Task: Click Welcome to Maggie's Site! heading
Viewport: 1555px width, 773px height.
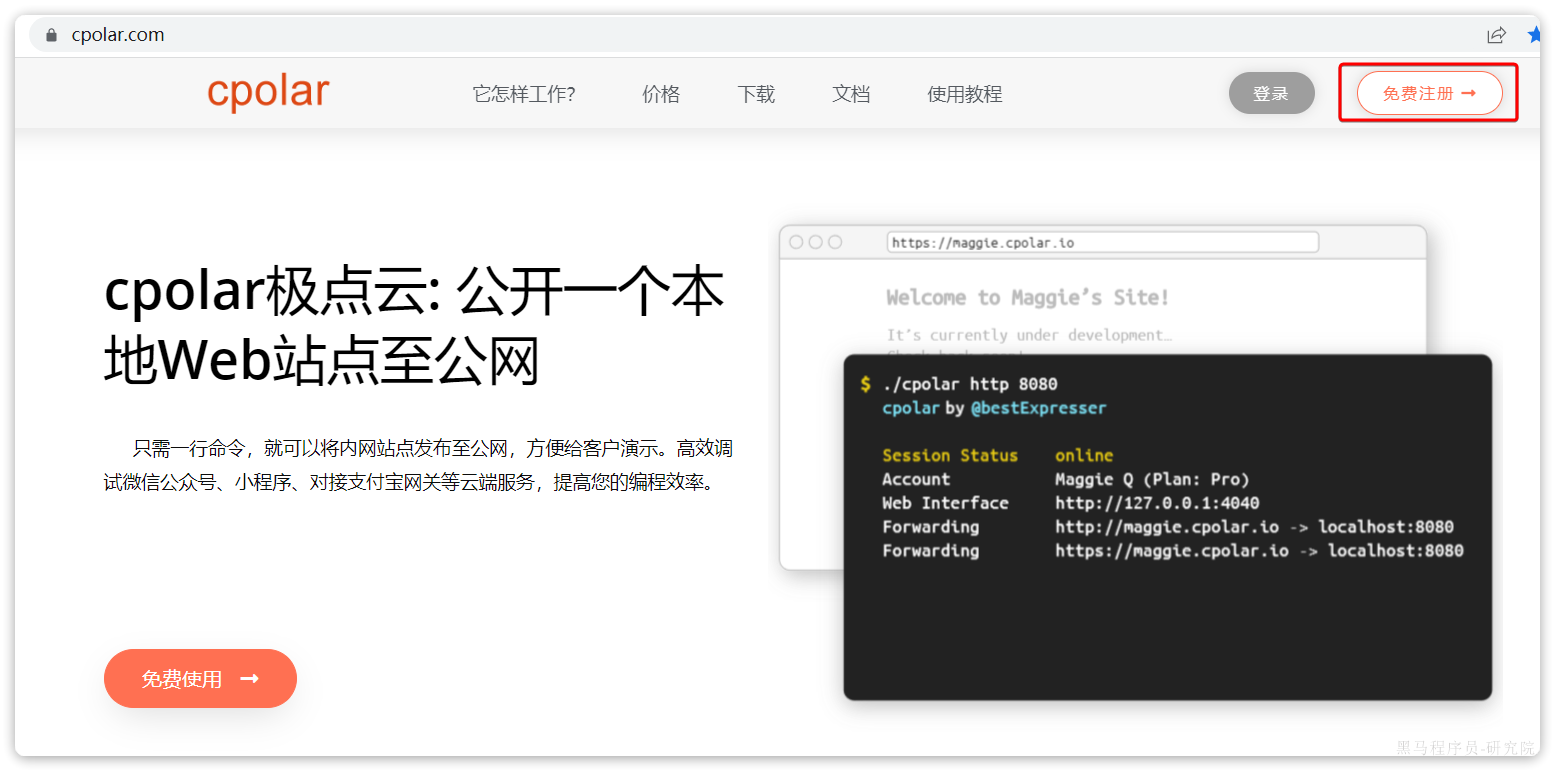Action: click(x=1028, y=297)
